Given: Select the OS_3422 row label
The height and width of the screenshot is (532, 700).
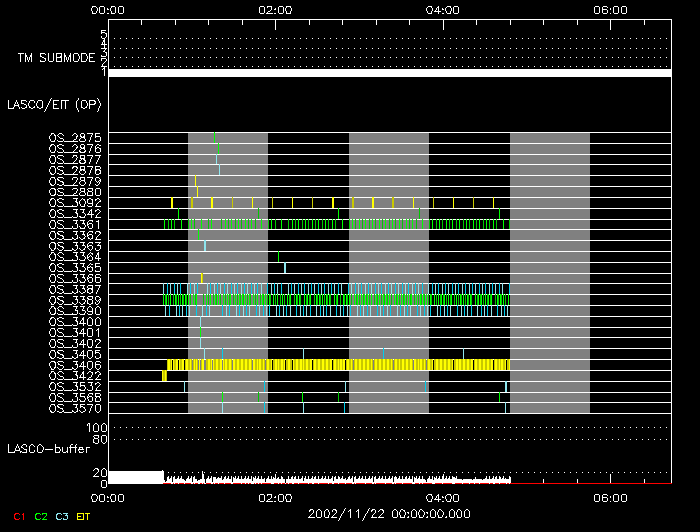Looking at the screenshot, I should 75,376.
